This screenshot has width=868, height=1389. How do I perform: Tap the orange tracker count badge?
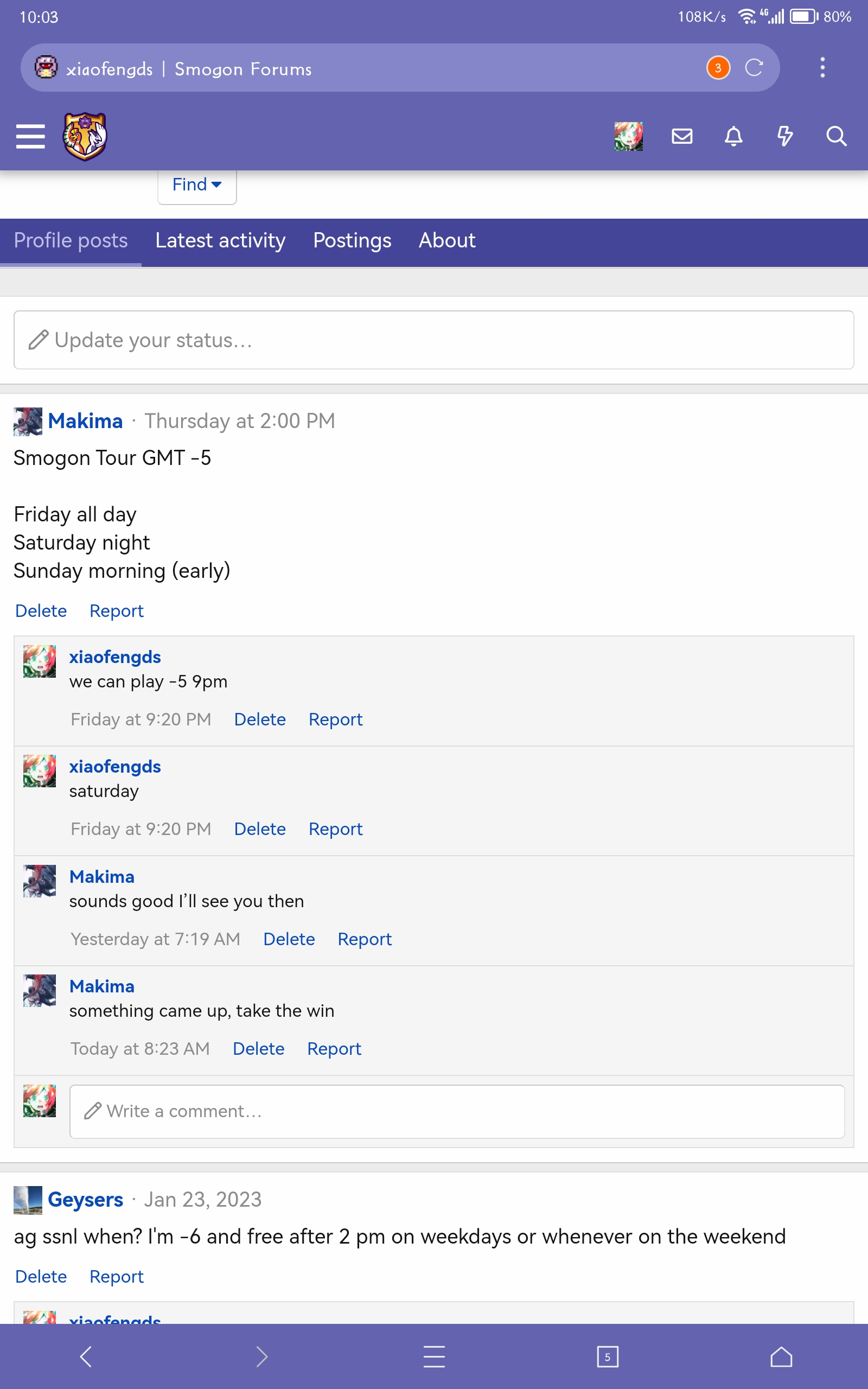click(718, 68)
